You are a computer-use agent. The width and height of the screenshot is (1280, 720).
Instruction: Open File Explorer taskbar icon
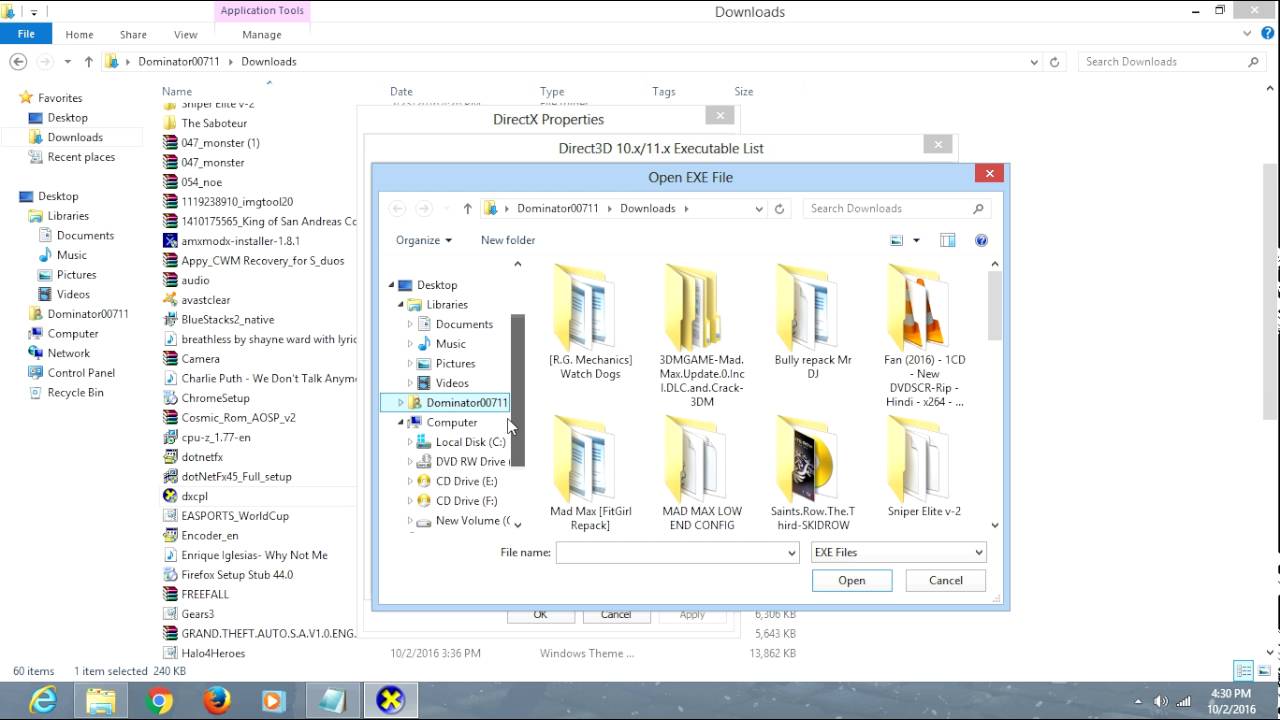click(101, 701)
